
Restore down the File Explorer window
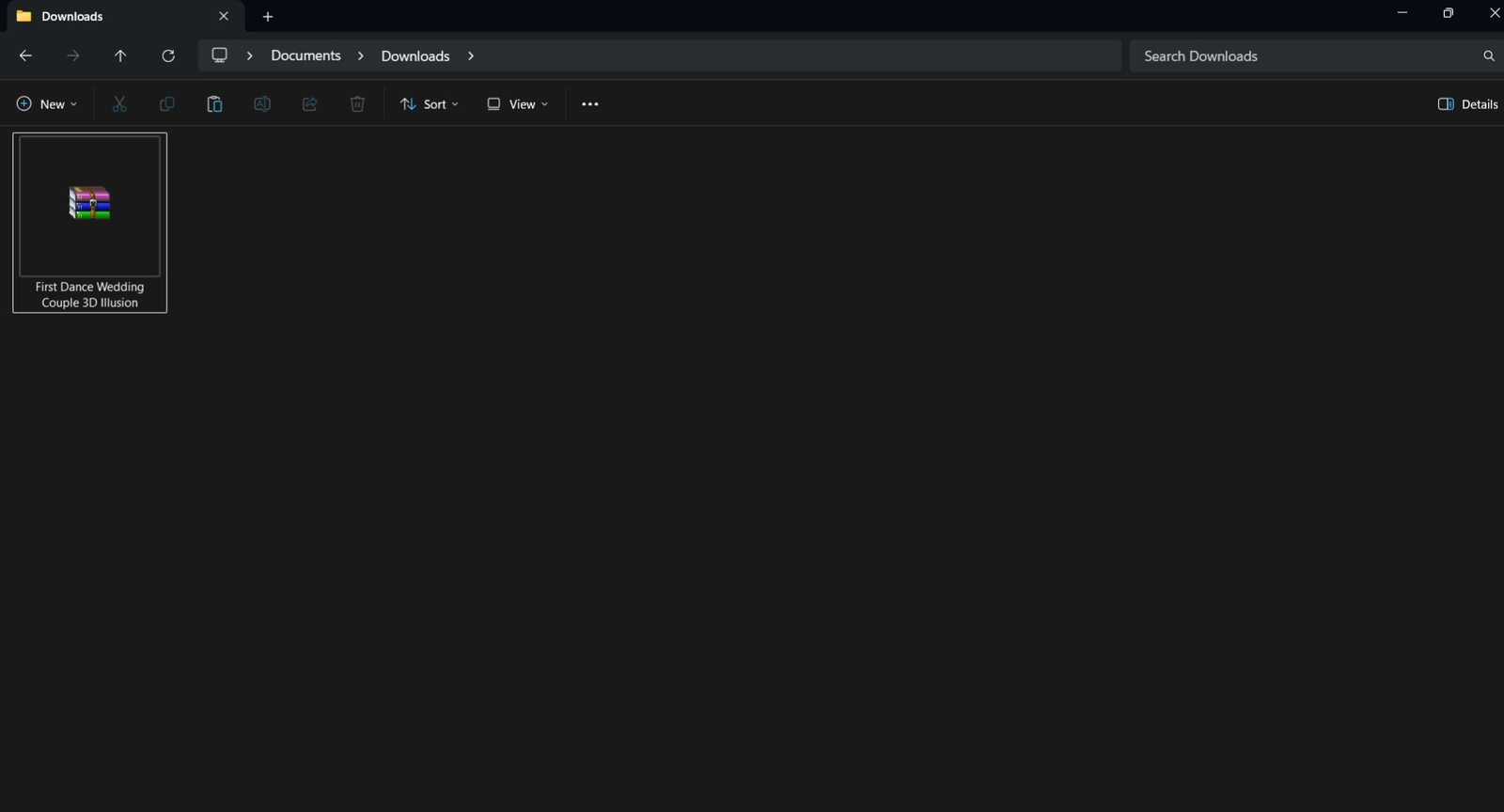1449,13
